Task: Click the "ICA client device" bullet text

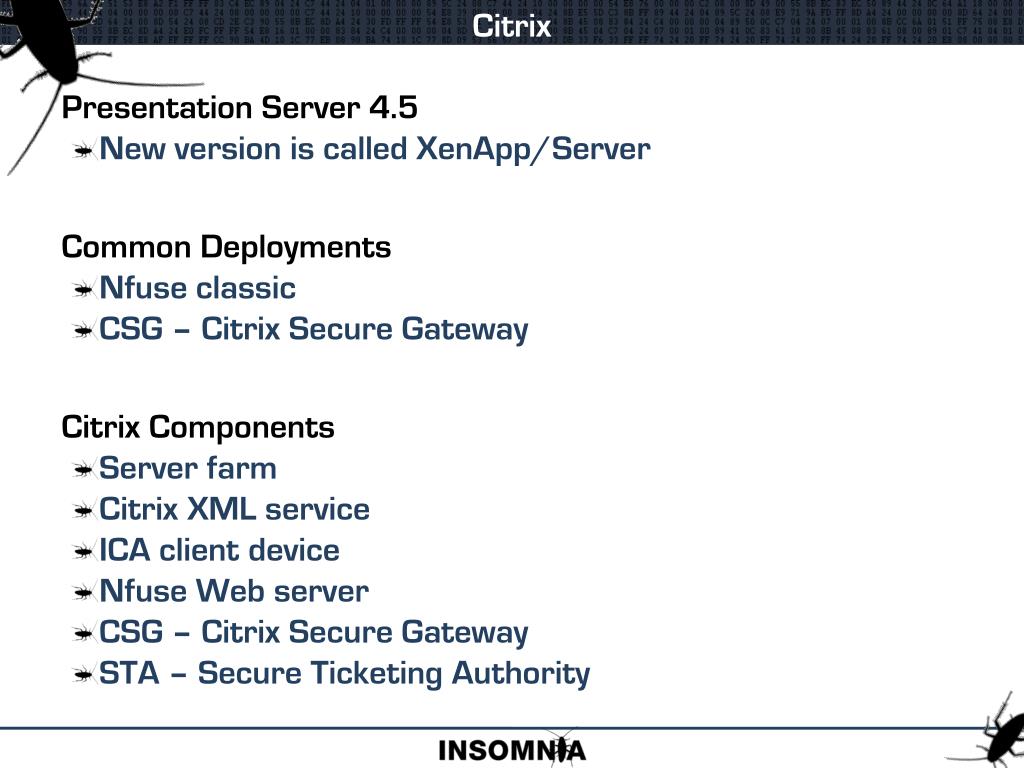Action: 219,551
